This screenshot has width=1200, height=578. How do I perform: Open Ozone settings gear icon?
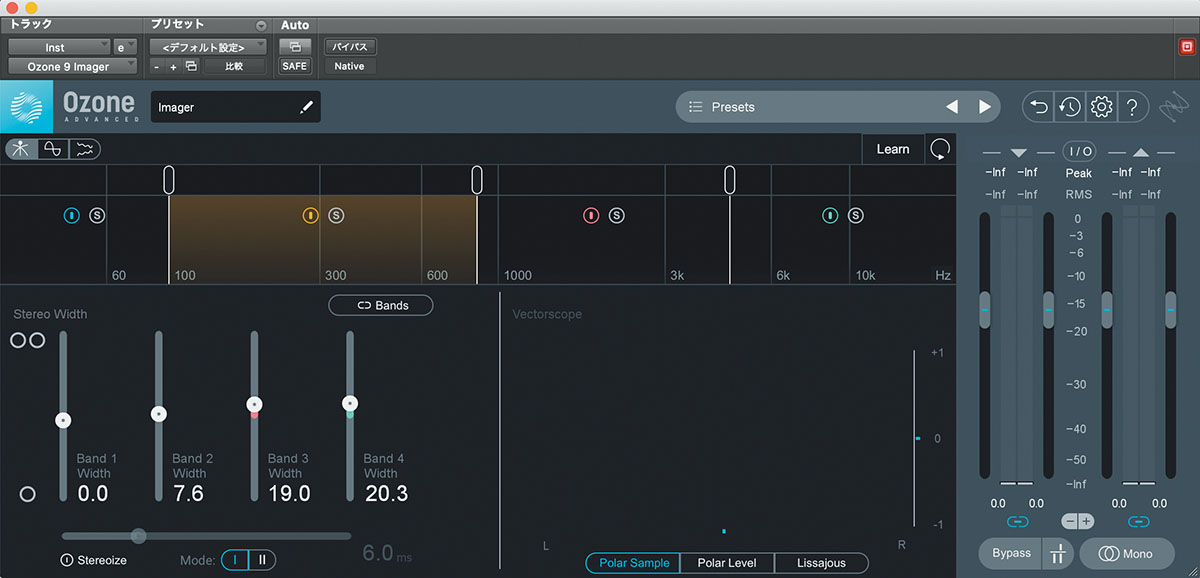[1101, 107]
